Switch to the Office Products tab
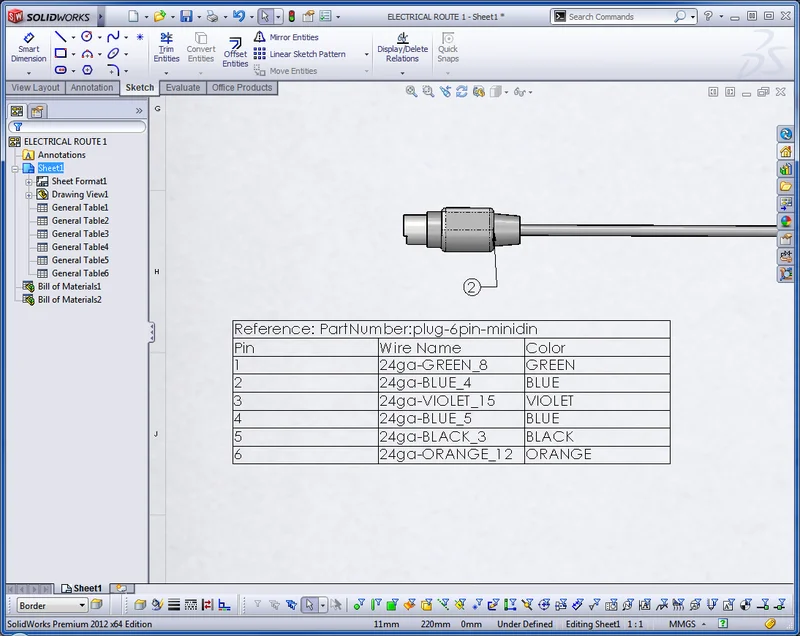Screen dimensions: 800x636 (x=242, y=88)
